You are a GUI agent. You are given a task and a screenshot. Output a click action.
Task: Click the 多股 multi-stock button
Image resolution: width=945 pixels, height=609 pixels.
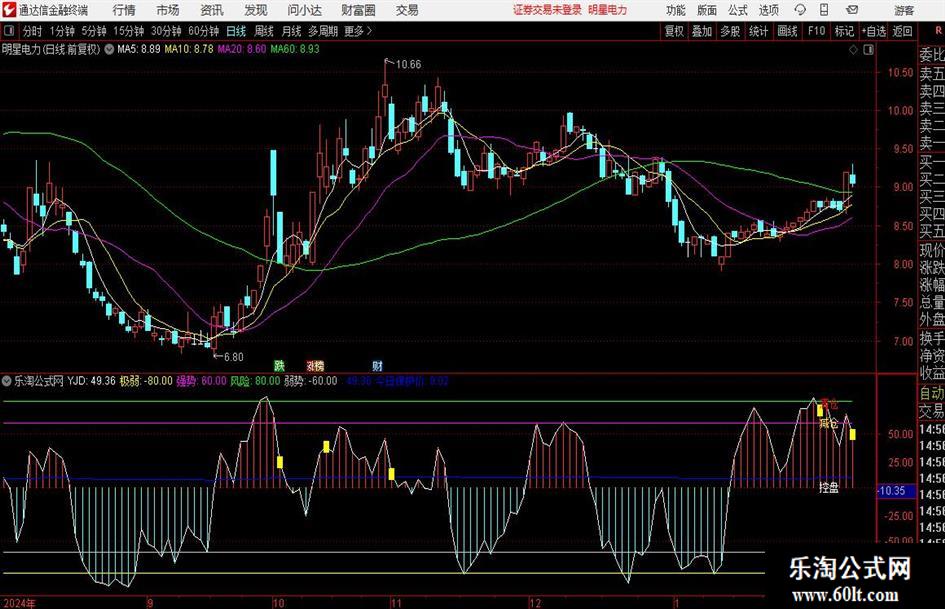pyautogui.click(x=730, y=31)
